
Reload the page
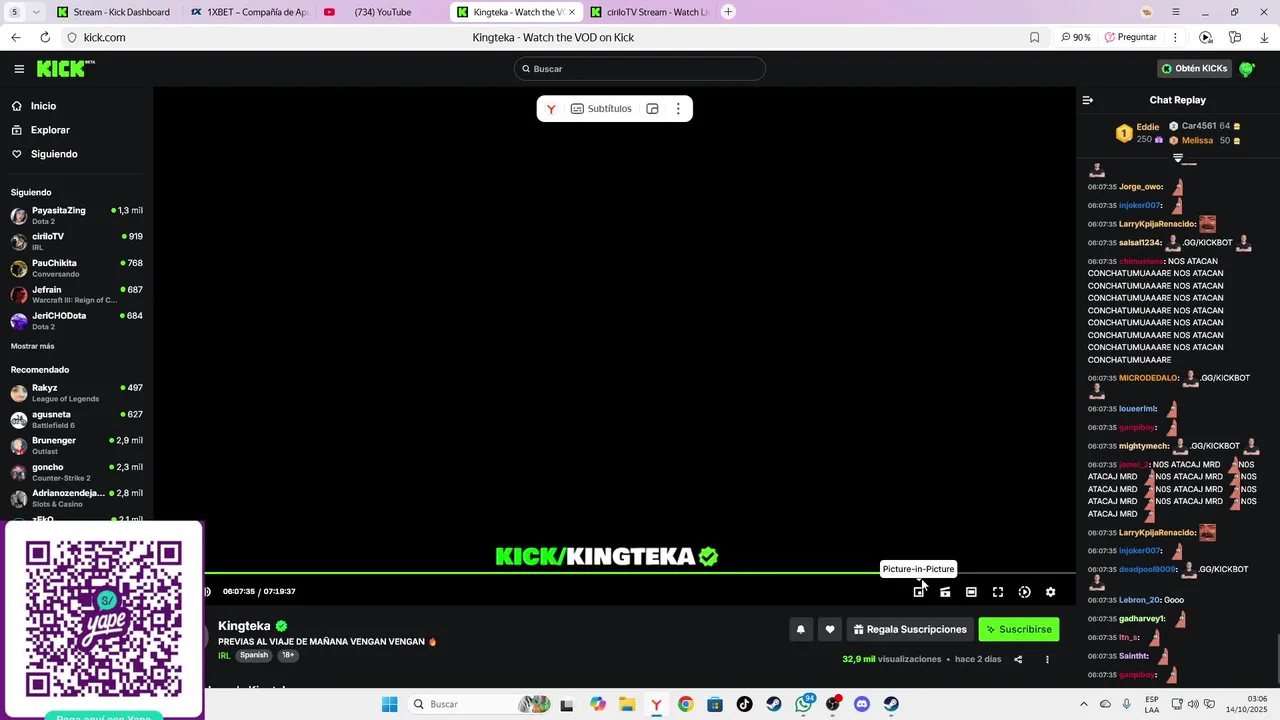(x=45, y=37)
